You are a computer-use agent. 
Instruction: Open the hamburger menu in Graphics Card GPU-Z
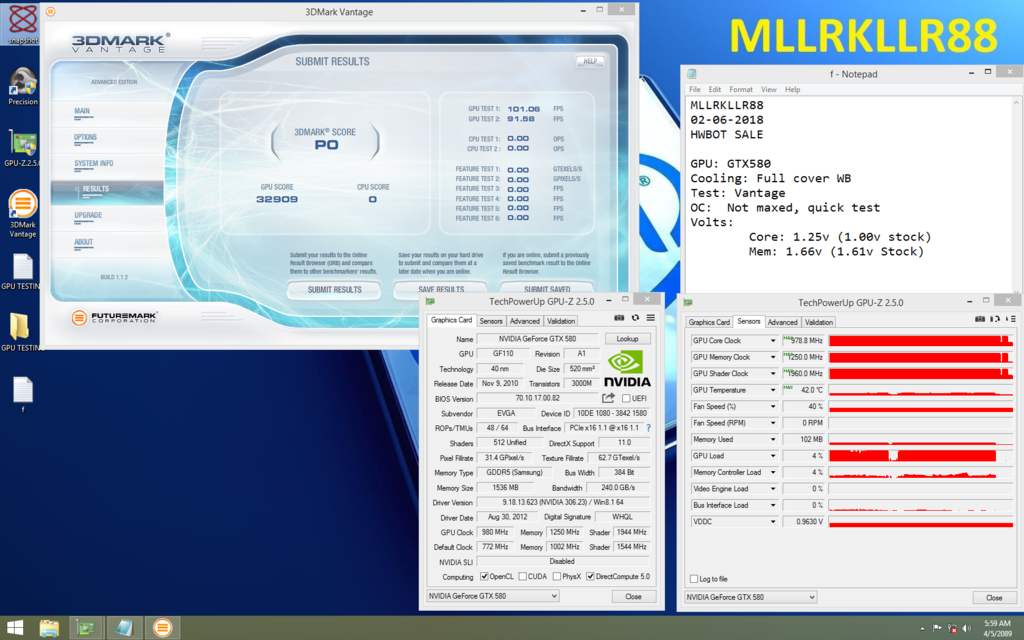tap(650, 318)
